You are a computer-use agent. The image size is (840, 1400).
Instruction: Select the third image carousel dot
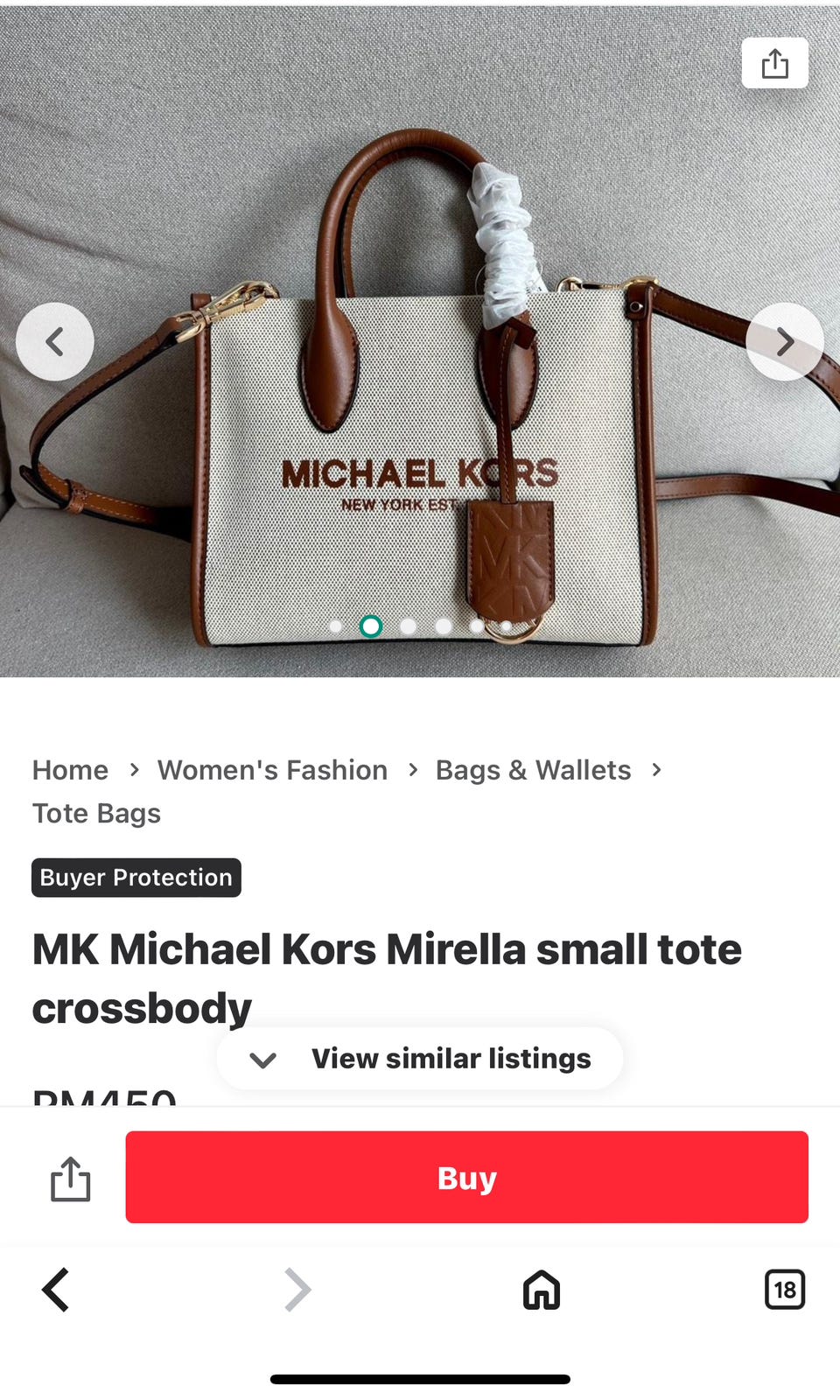coord(408,626)
